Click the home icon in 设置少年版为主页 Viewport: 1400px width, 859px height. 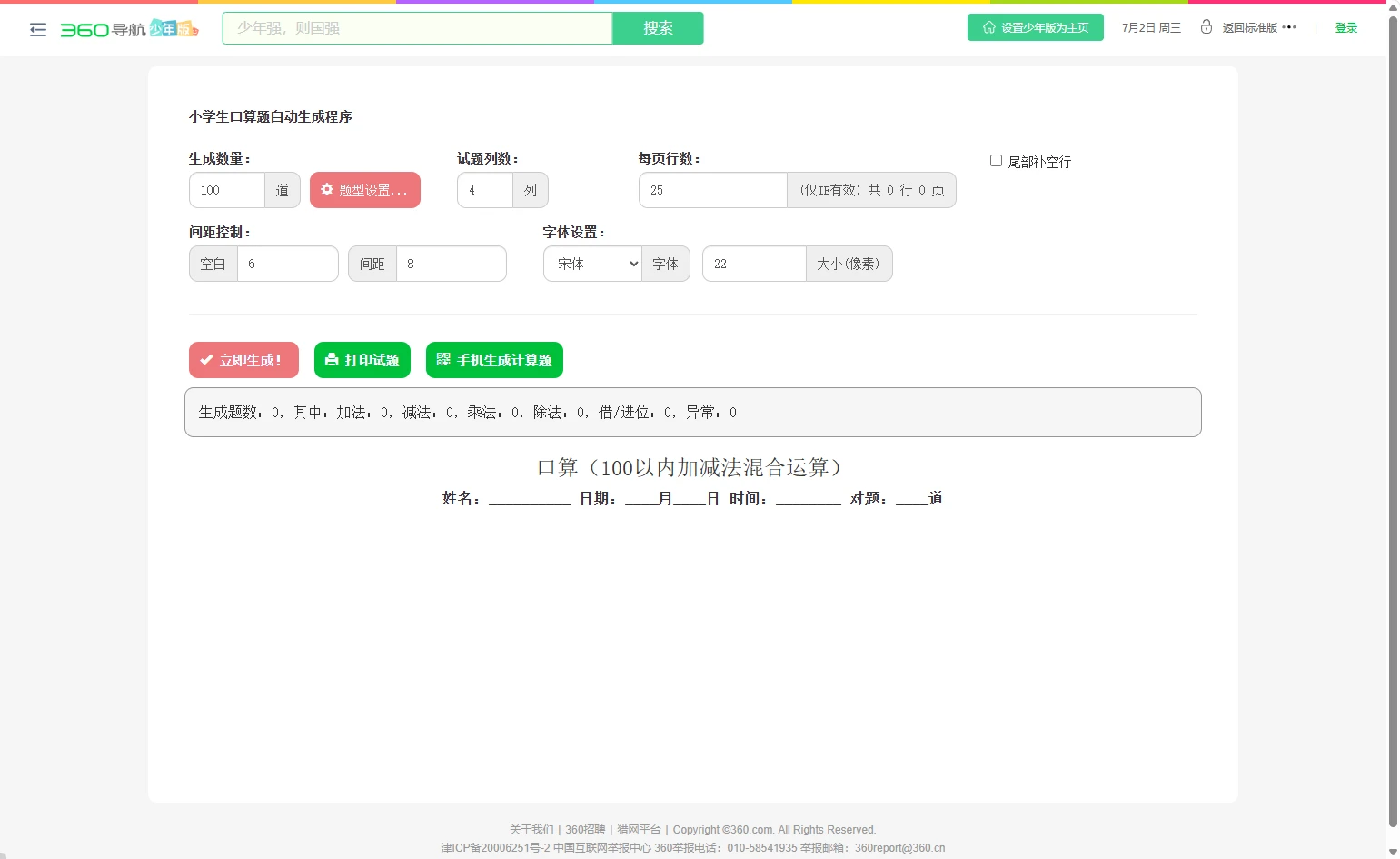(x=989, y=27)
